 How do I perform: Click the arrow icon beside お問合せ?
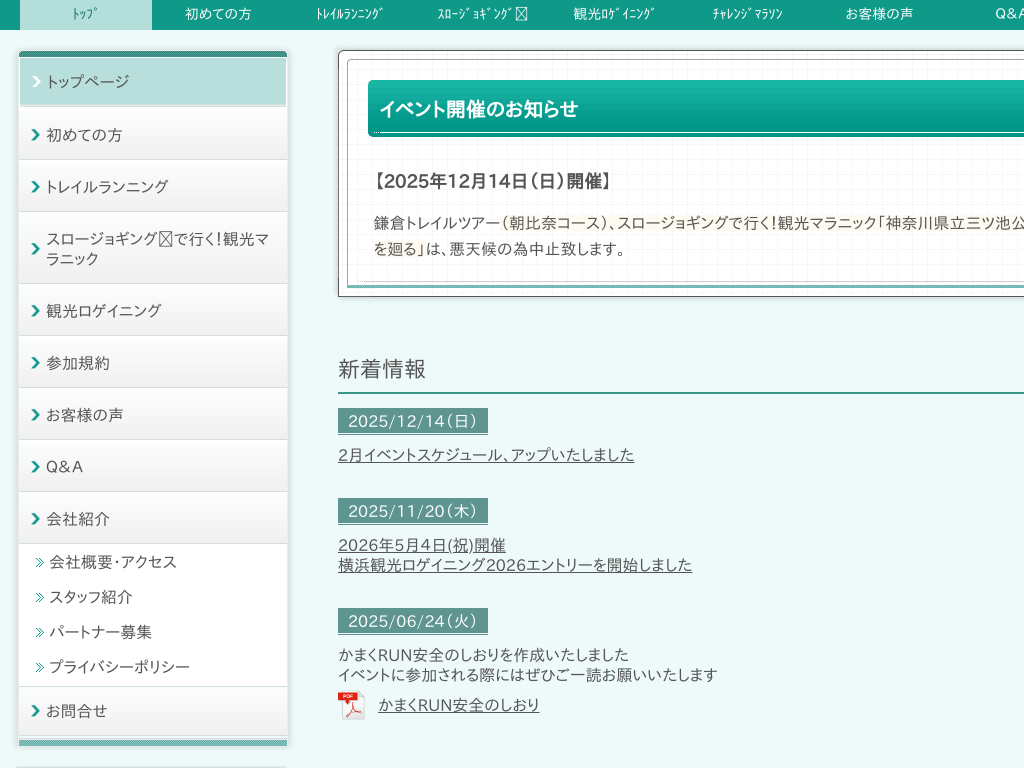click(x=36, y=711)
